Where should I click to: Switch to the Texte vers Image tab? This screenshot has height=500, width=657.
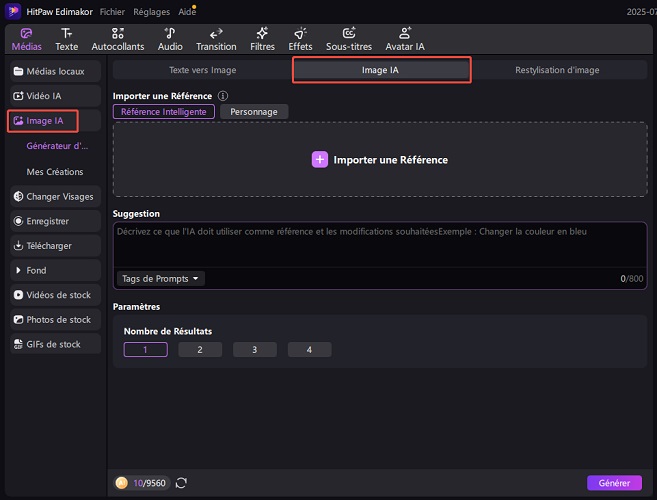tap(202, 70)
